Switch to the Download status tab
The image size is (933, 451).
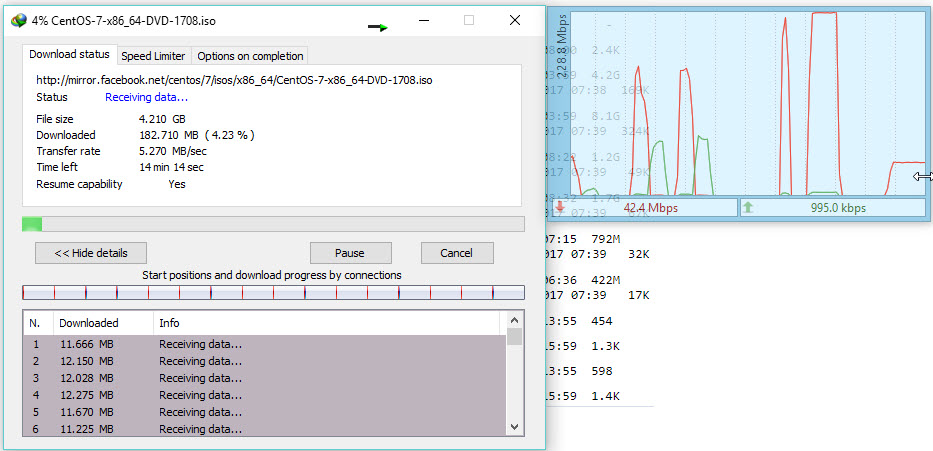coord(70,54)
